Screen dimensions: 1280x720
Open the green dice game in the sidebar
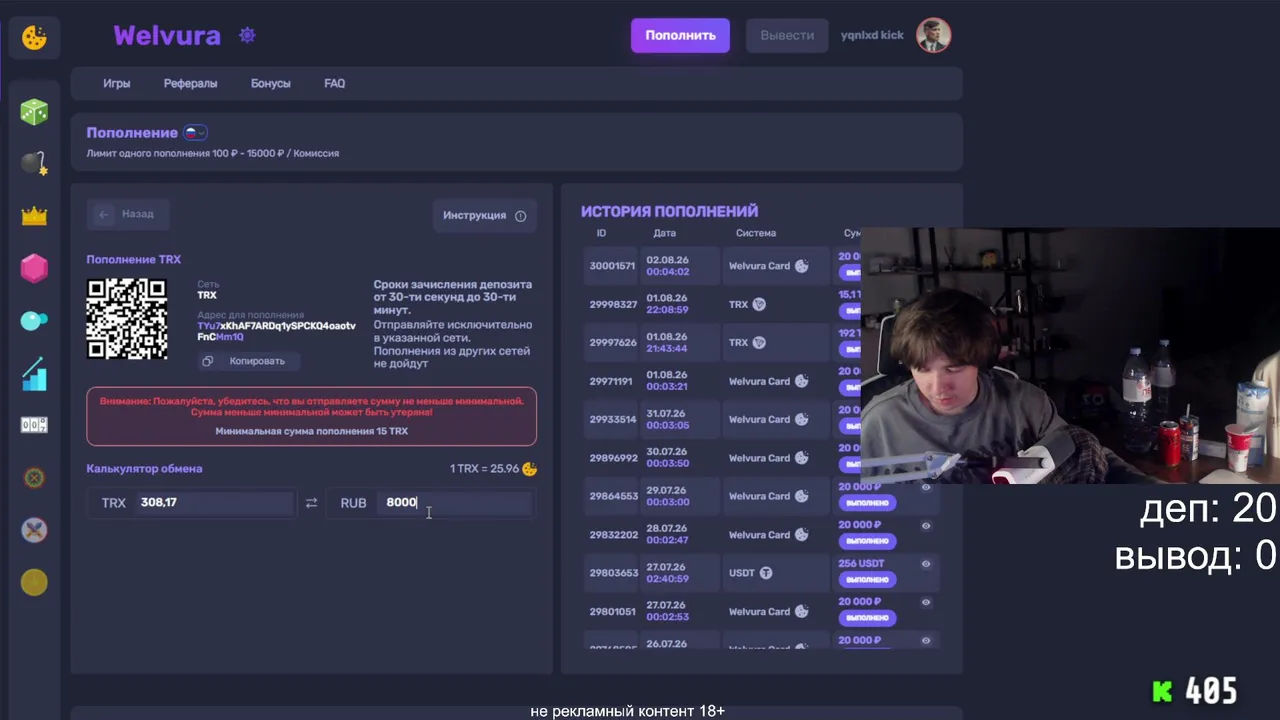click(34, 111)
